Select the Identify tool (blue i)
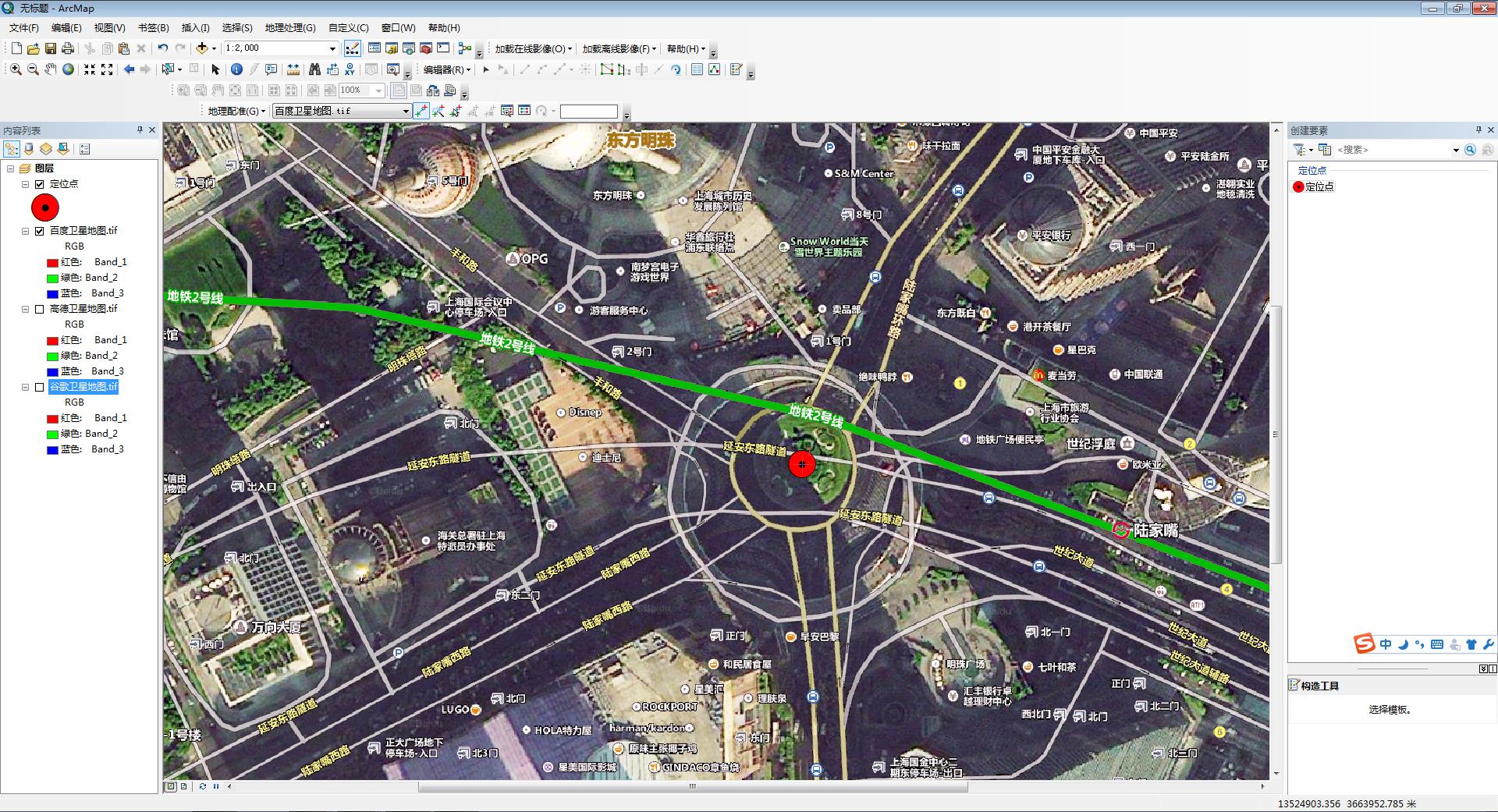 click(236, 69)
